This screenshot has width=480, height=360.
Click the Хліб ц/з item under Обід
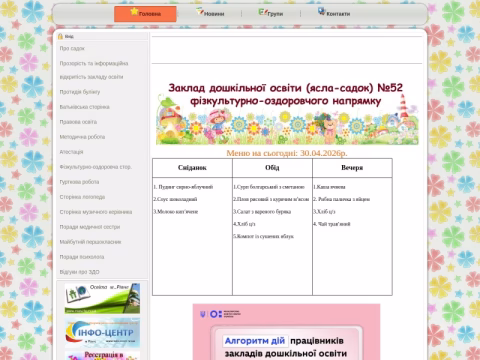coord(244,224)
